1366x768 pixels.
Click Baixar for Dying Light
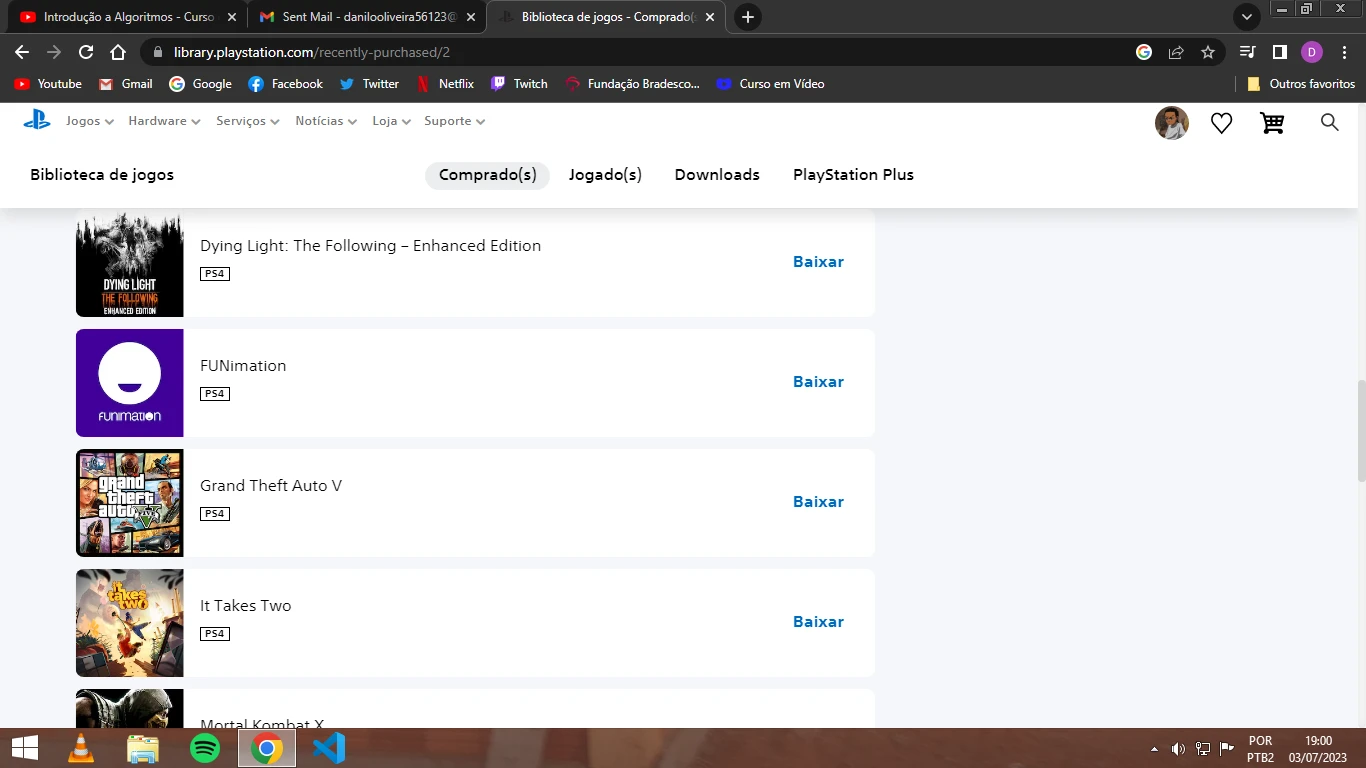(x=818, y=262)
